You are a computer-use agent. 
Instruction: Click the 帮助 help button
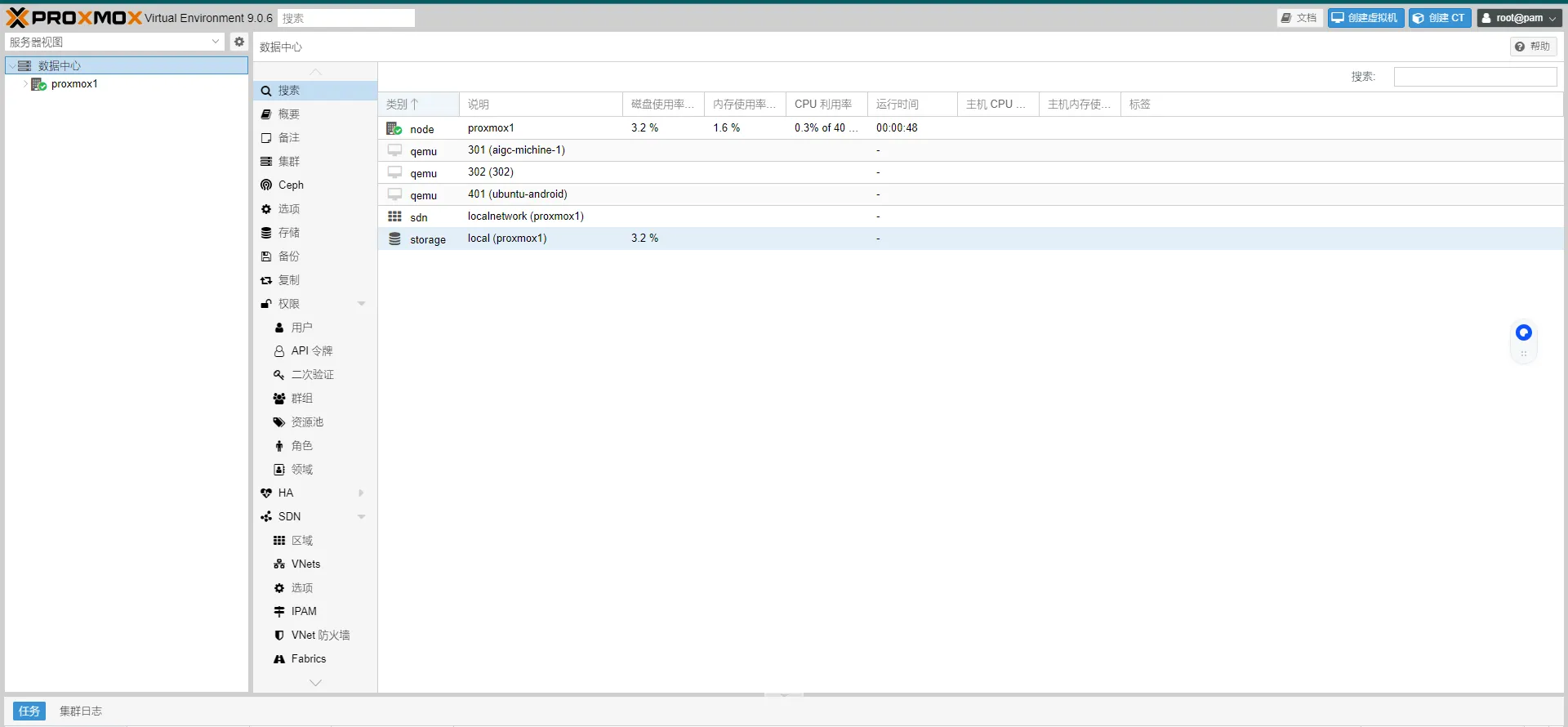pyautogui.click(x=1533, y=47)
